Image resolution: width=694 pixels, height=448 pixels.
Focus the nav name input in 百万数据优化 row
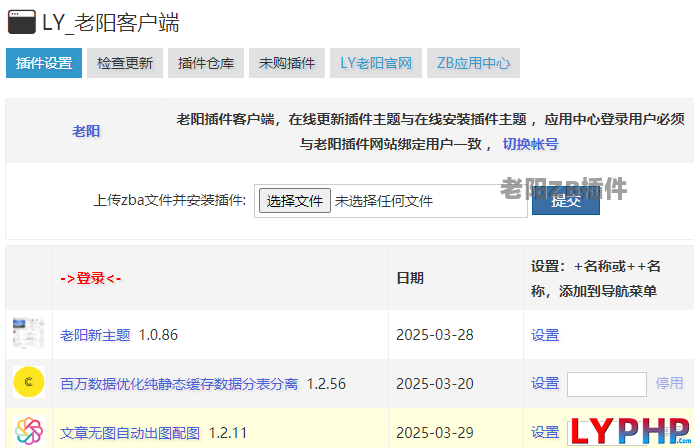pos(606,384)
